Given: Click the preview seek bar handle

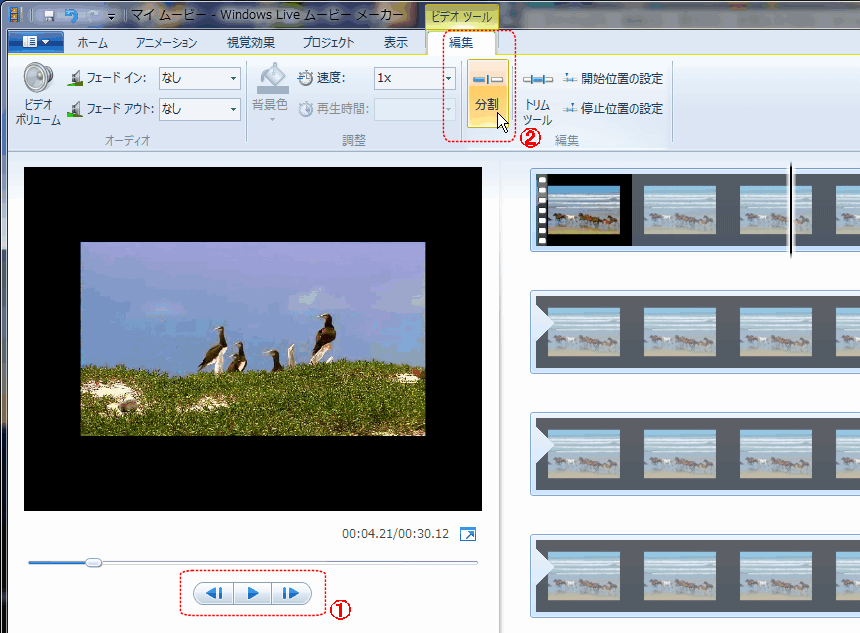Looking at the screenshot, I should pos(93,563).
